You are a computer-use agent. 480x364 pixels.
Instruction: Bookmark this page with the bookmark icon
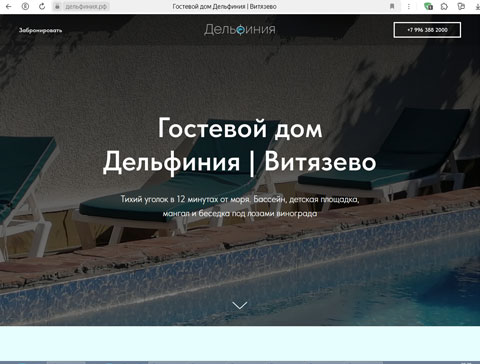coord(392,6)
